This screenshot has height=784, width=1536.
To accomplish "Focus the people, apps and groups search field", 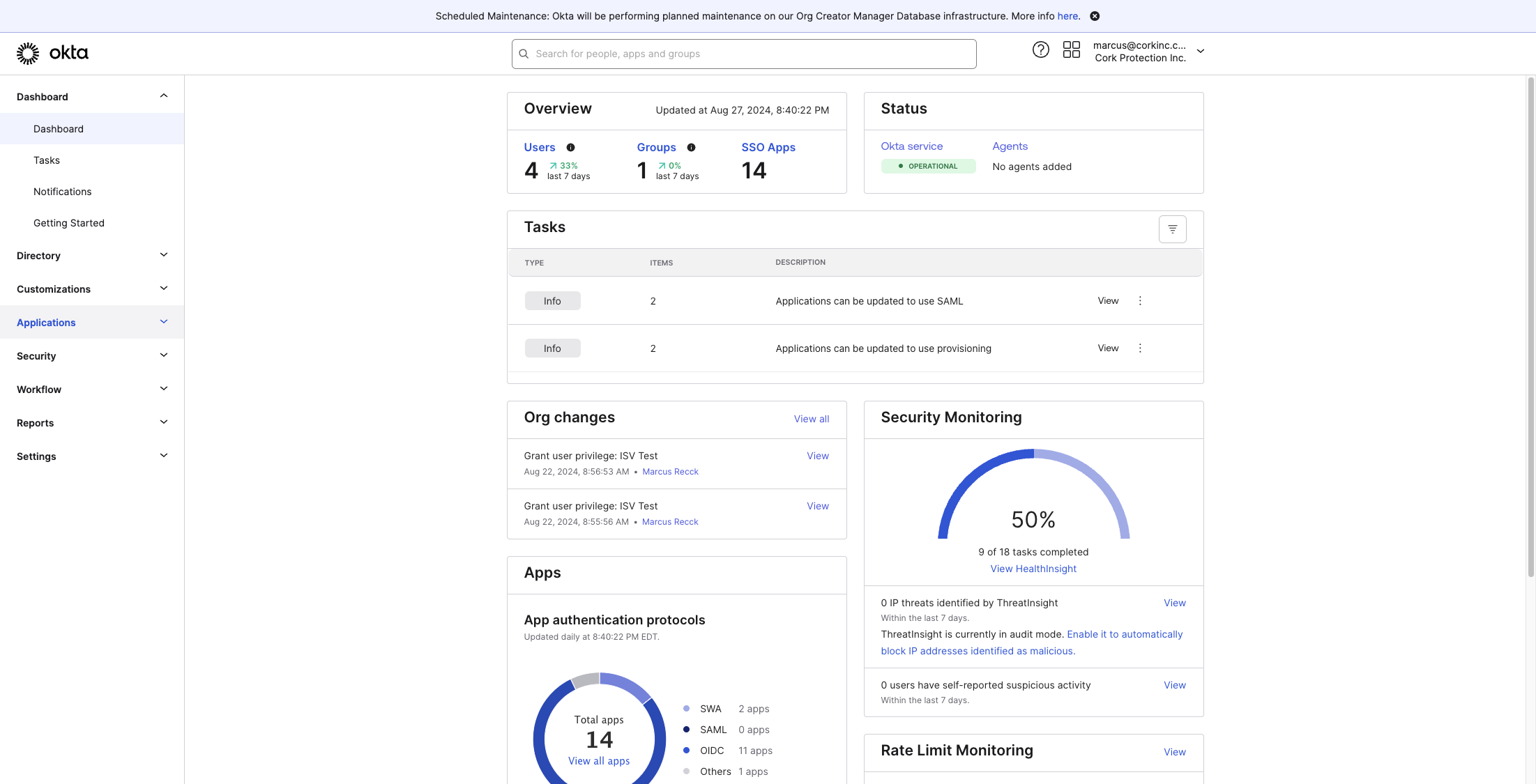I will [x=744, y=54].
